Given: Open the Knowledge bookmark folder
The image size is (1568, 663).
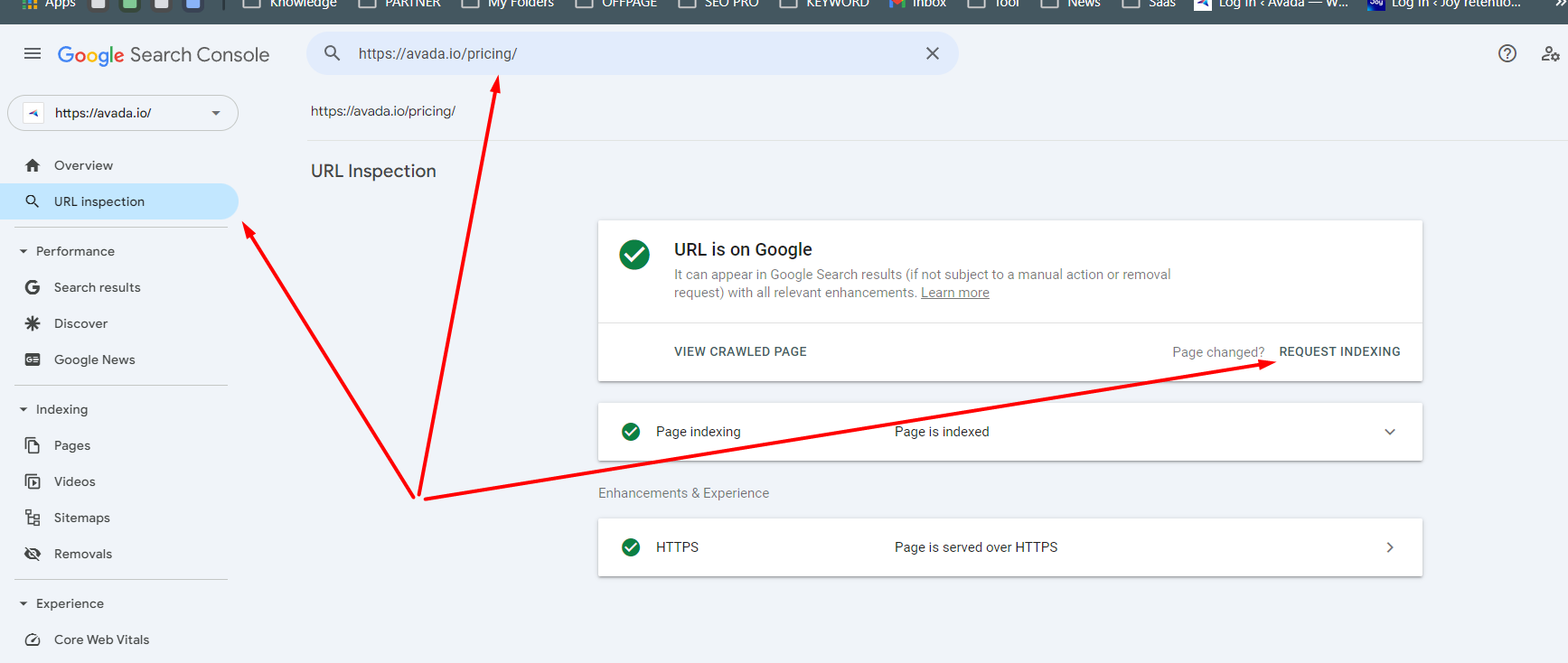Looking at the screenshot, I should pos(290,4).
